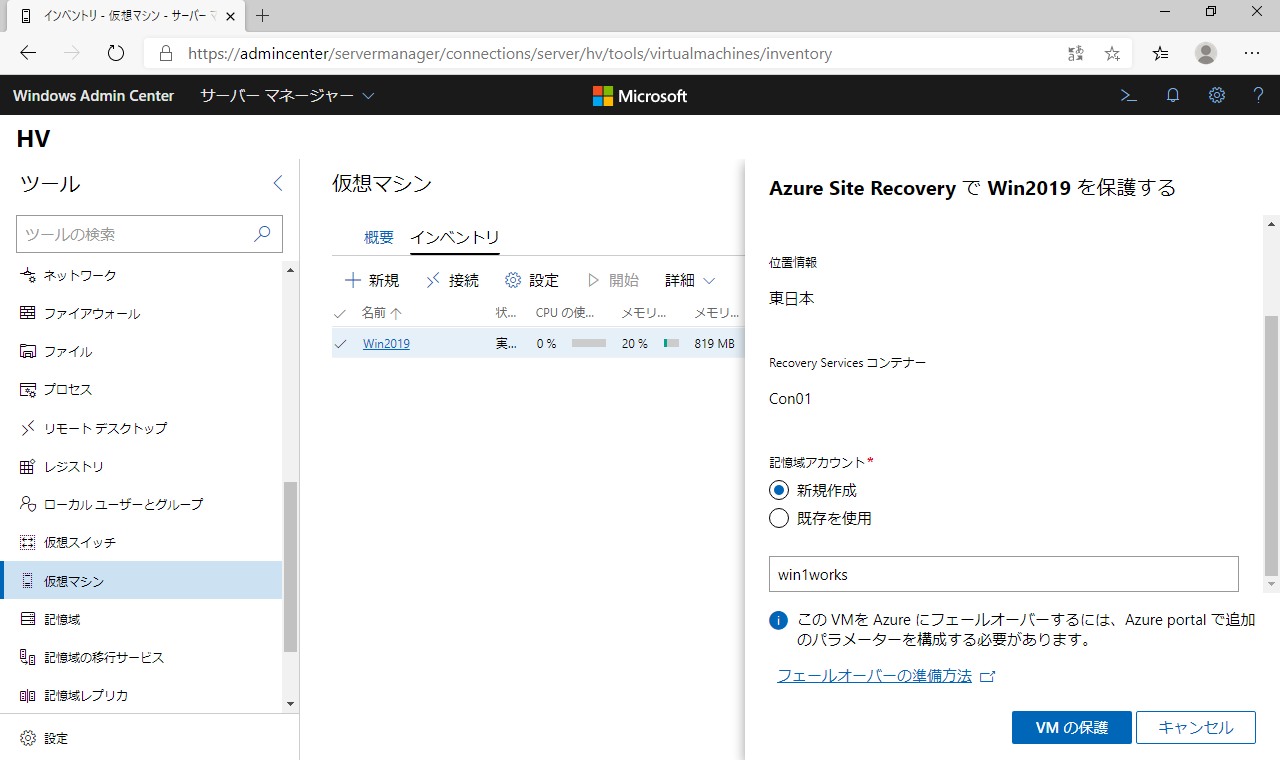
Task: Click the 東日本 location value
Action: [x=792, y=298]
